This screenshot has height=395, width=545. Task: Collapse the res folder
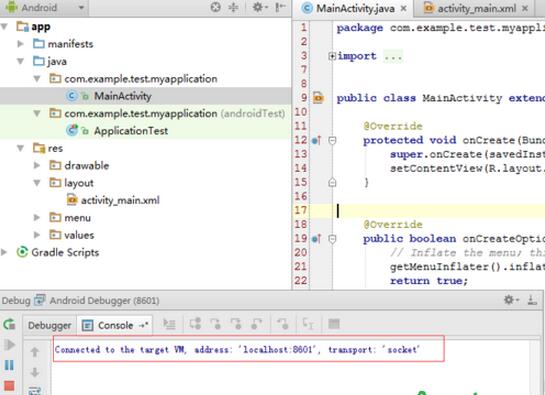tap(21, 148)
